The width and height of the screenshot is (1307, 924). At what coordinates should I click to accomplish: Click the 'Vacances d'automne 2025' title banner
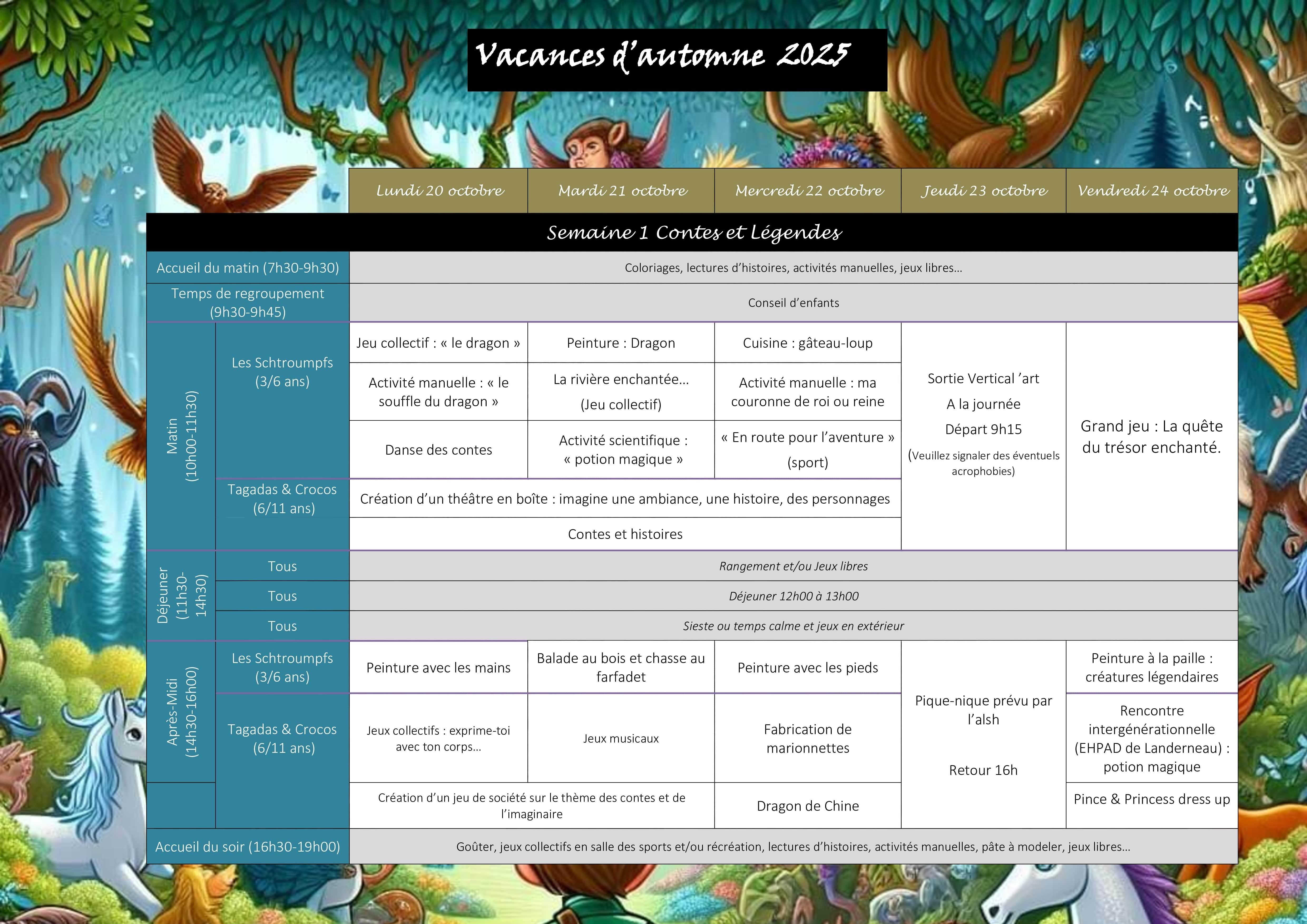tap(677, 59)
